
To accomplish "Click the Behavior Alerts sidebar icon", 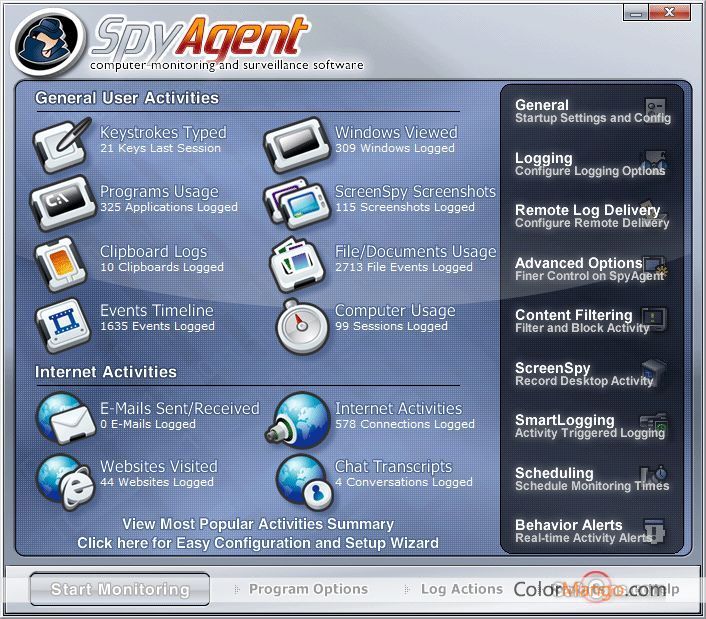I will [654, 529].
